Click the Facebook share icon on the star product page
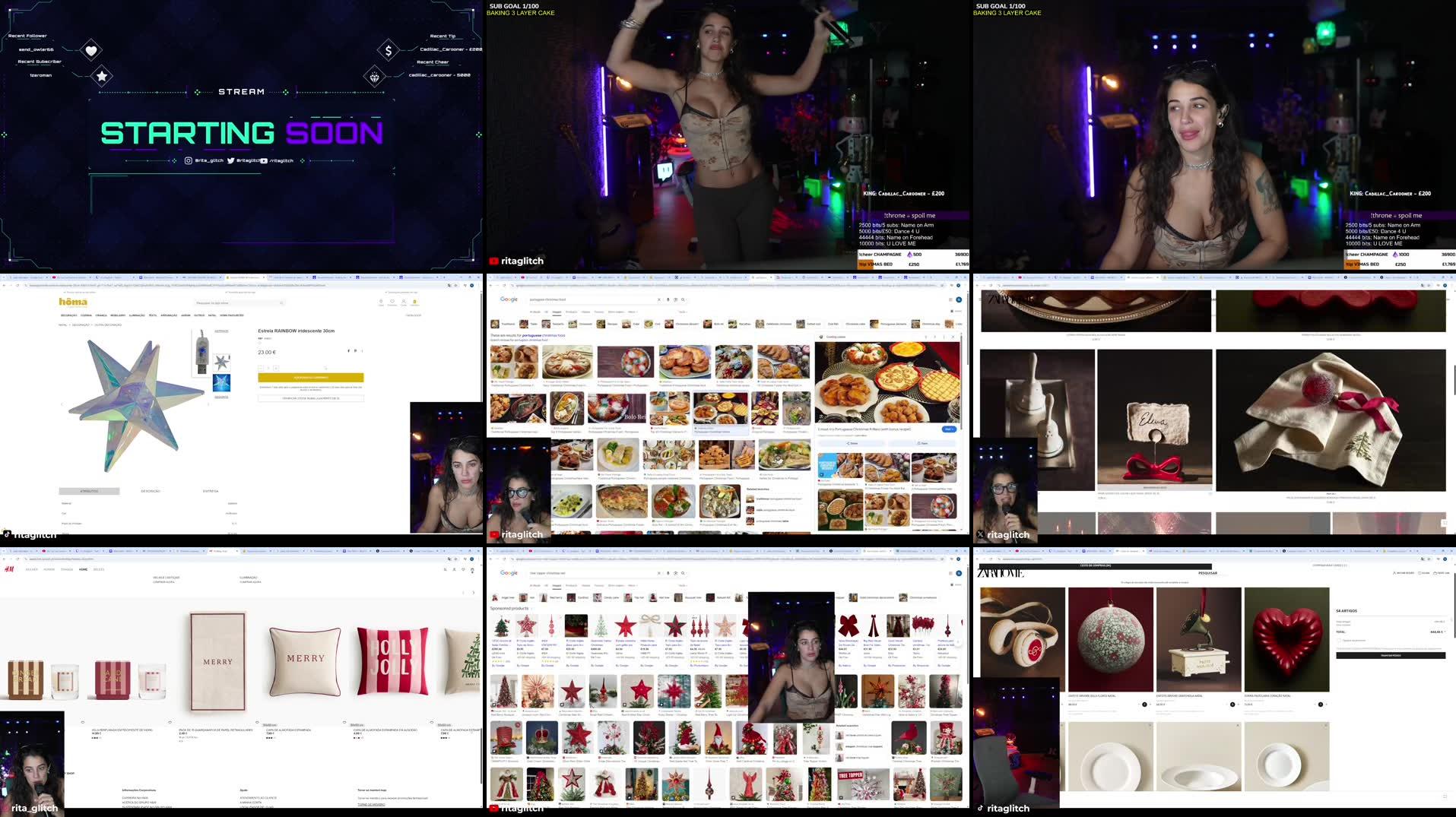Screen dimensions: 1456x817 [x=349, y=351]
